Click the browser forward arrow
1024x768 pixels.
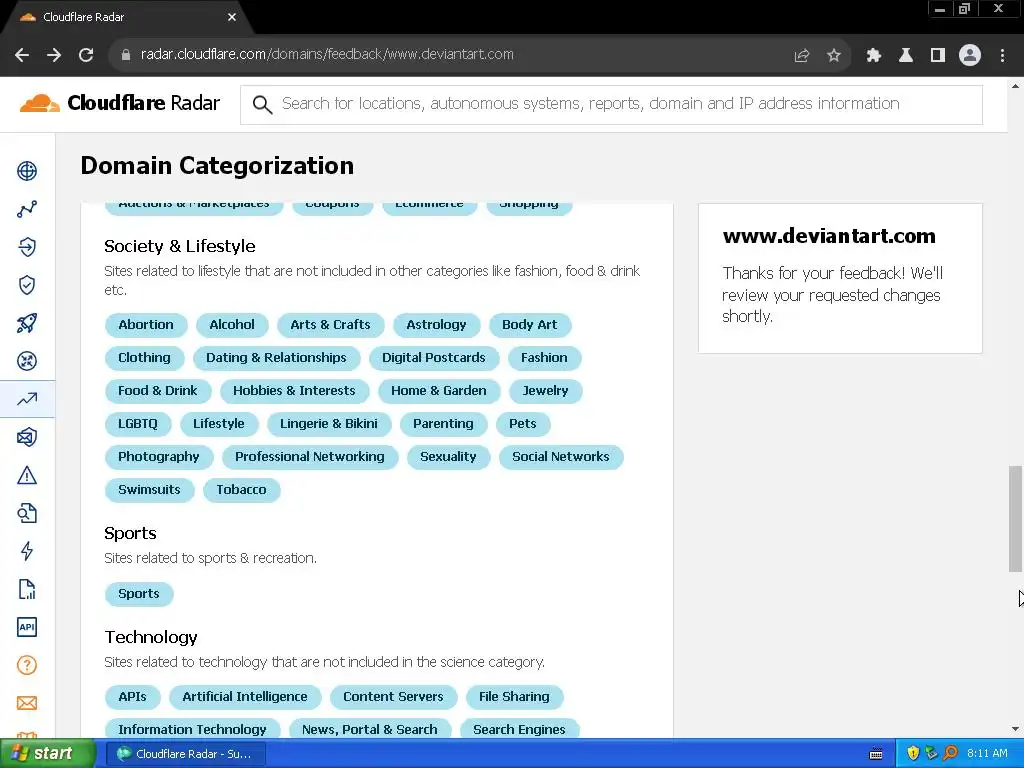point(54,55)
